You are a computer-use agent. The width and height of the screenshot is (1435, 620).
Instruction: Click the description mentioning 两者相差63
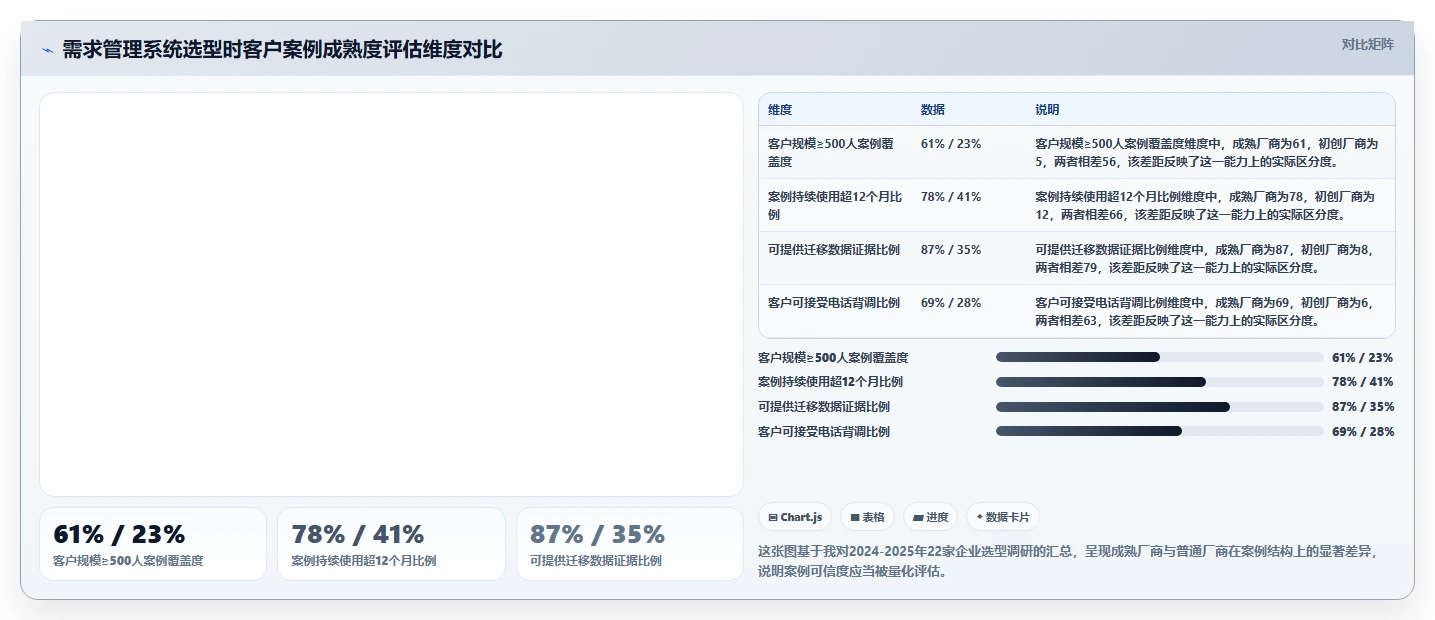(x=1207, y=311)
